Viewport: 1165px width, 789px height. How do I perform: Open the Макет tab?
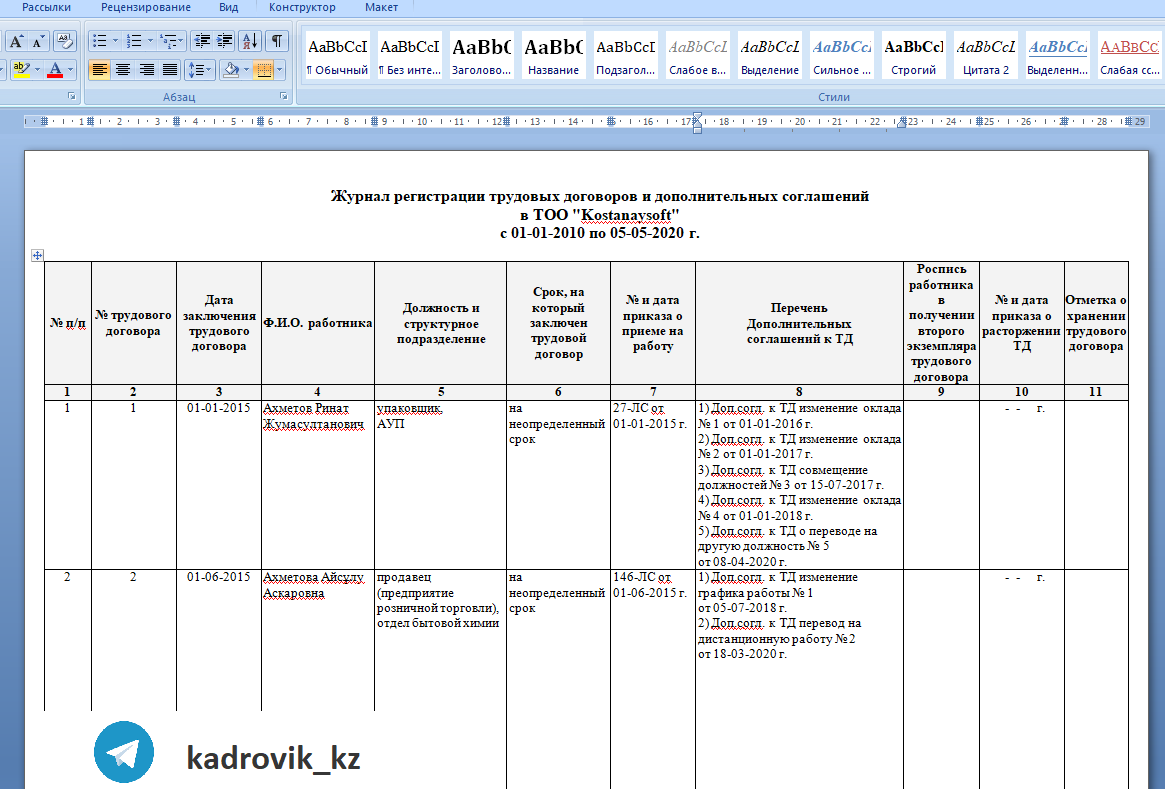tap(381, 7)
